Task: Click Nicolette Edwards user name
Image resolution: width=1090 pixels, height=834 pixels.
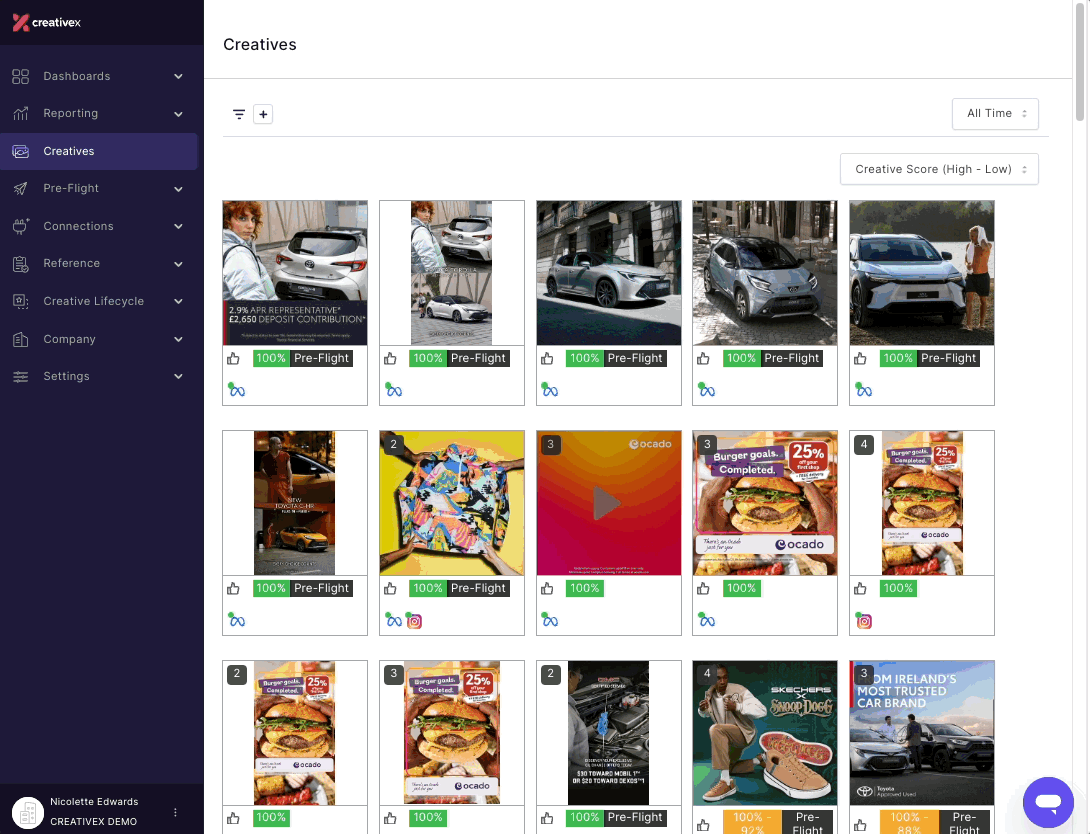Action: [94, 801]
